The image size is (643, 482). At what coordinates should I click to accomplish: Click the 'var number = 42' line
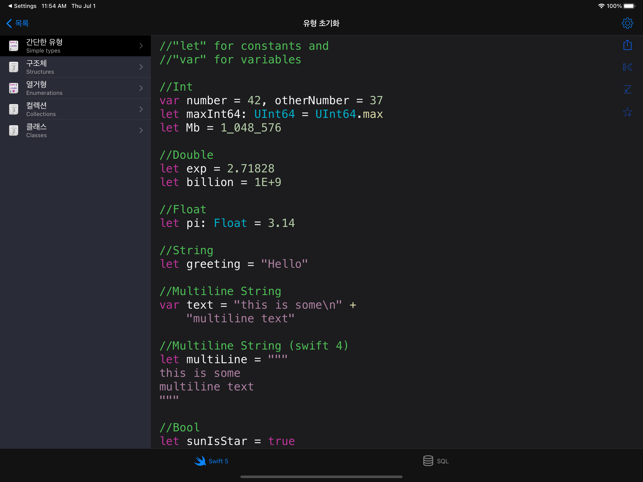click(x=271, y=100)
